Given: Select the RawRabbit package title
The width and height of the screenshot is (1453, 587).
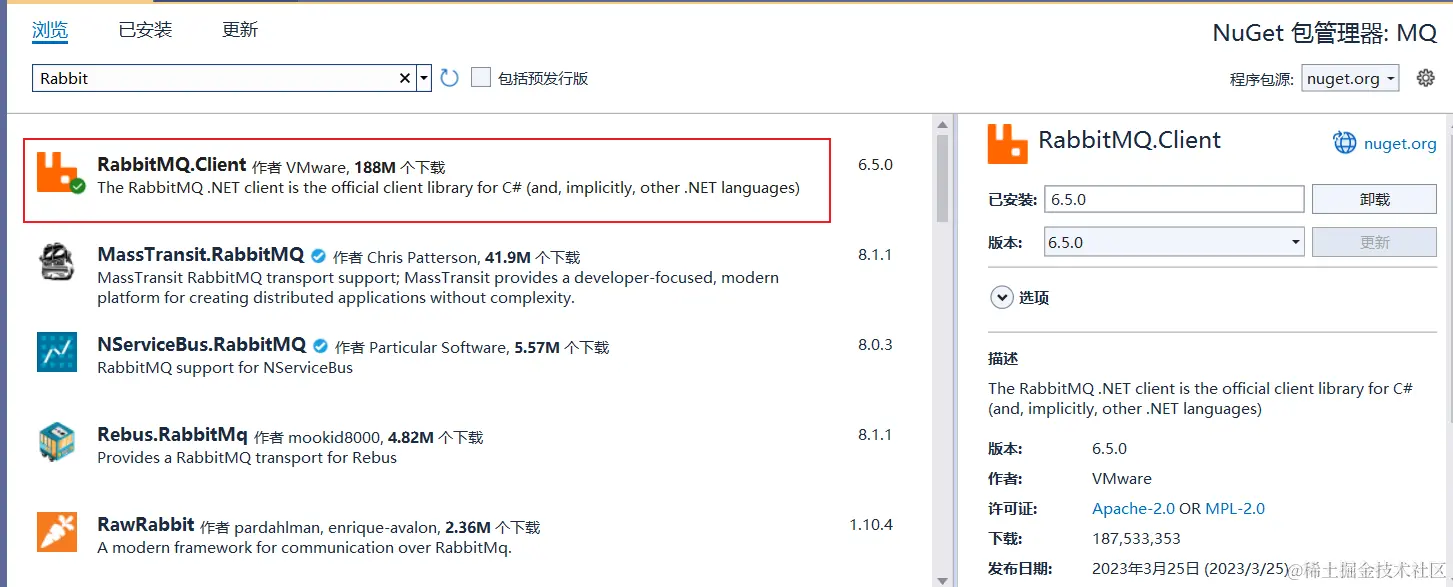Looking at the screenshot, I should point(145,524).
